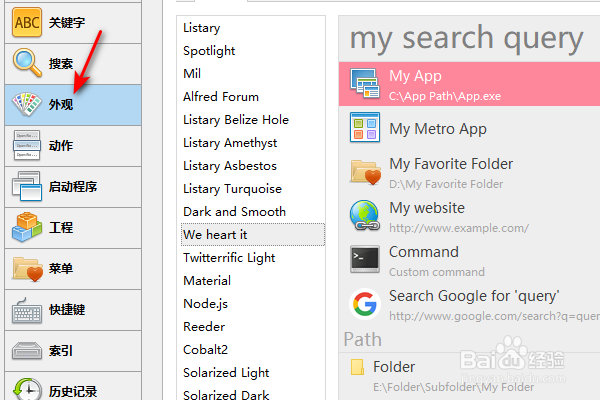Click the My App path C:\App Path\App.exe
This screenshot has width=600, height=400.
[x=445, y=96]
